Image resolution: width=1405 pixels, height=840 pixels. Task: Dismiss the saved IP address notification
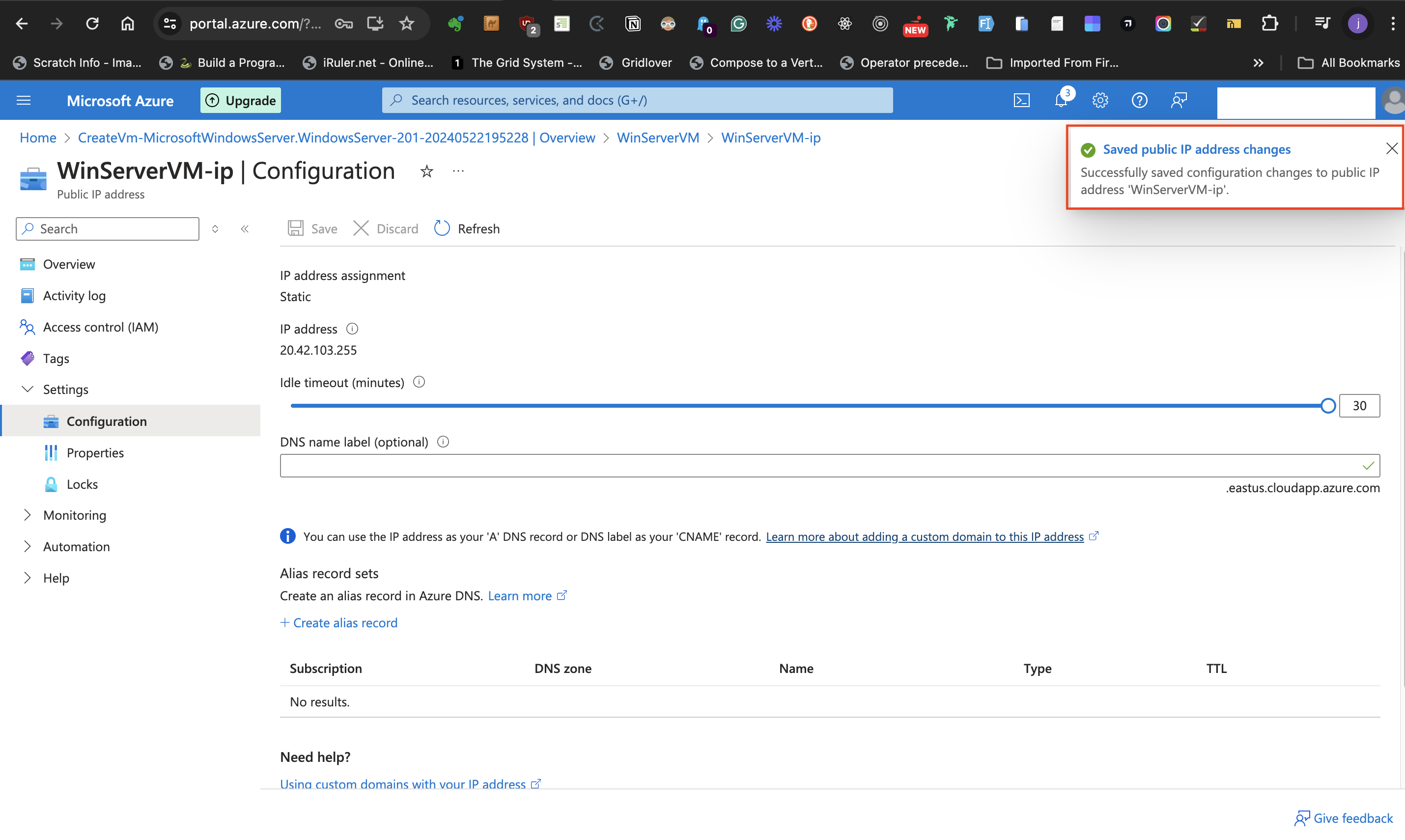[x=1391, y=149]
